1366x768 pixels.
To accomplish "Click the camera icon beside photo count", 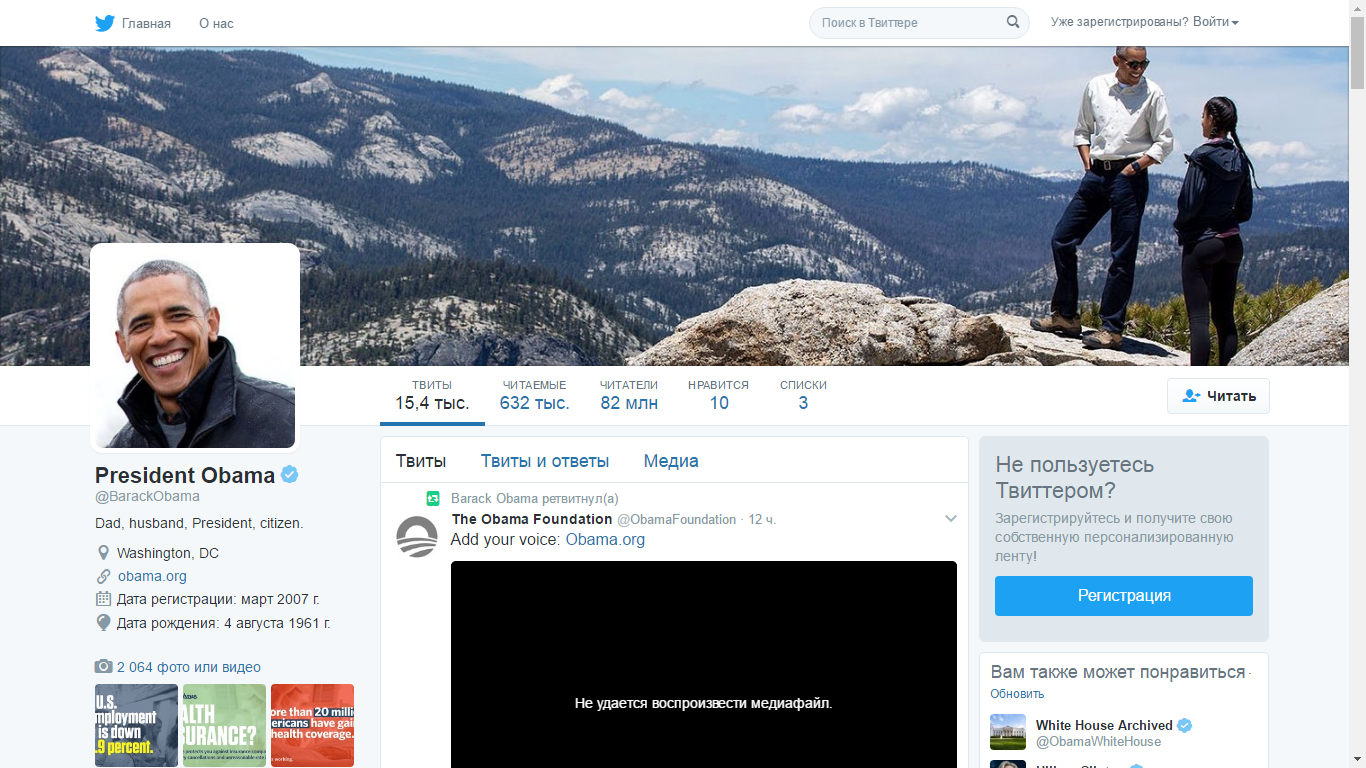I will (x=104, y=667).
